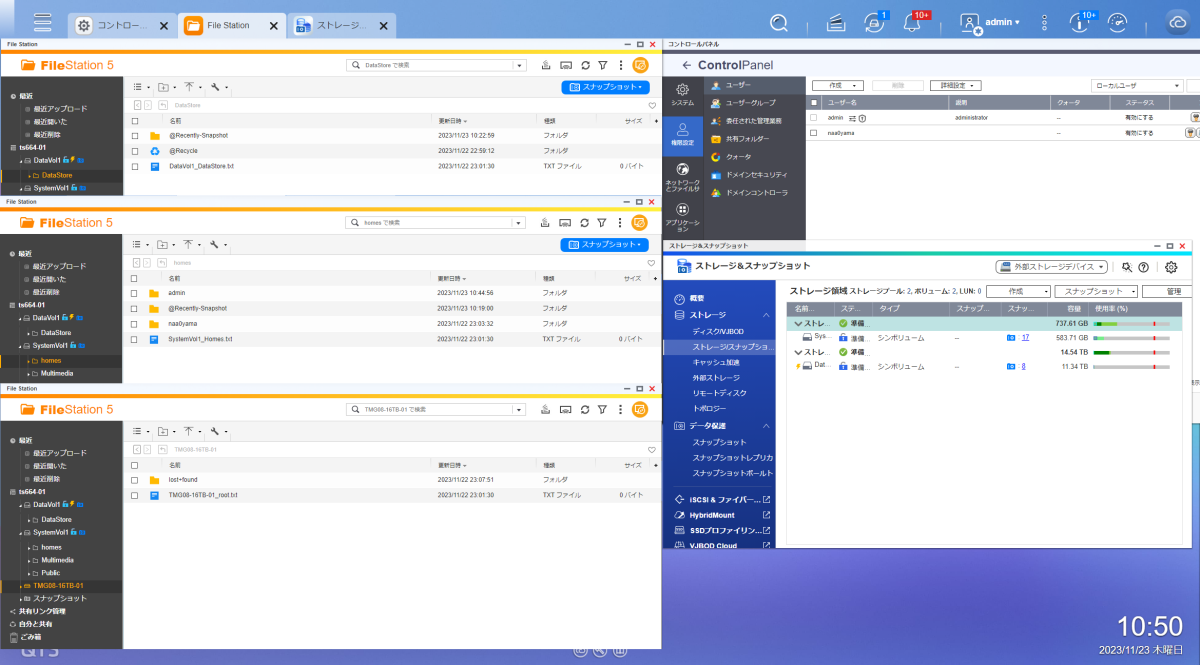This screenshot has height=665, width=1200.
Task: Open external devices icon with blue badge 1
Action: click(x=873, y=22)
